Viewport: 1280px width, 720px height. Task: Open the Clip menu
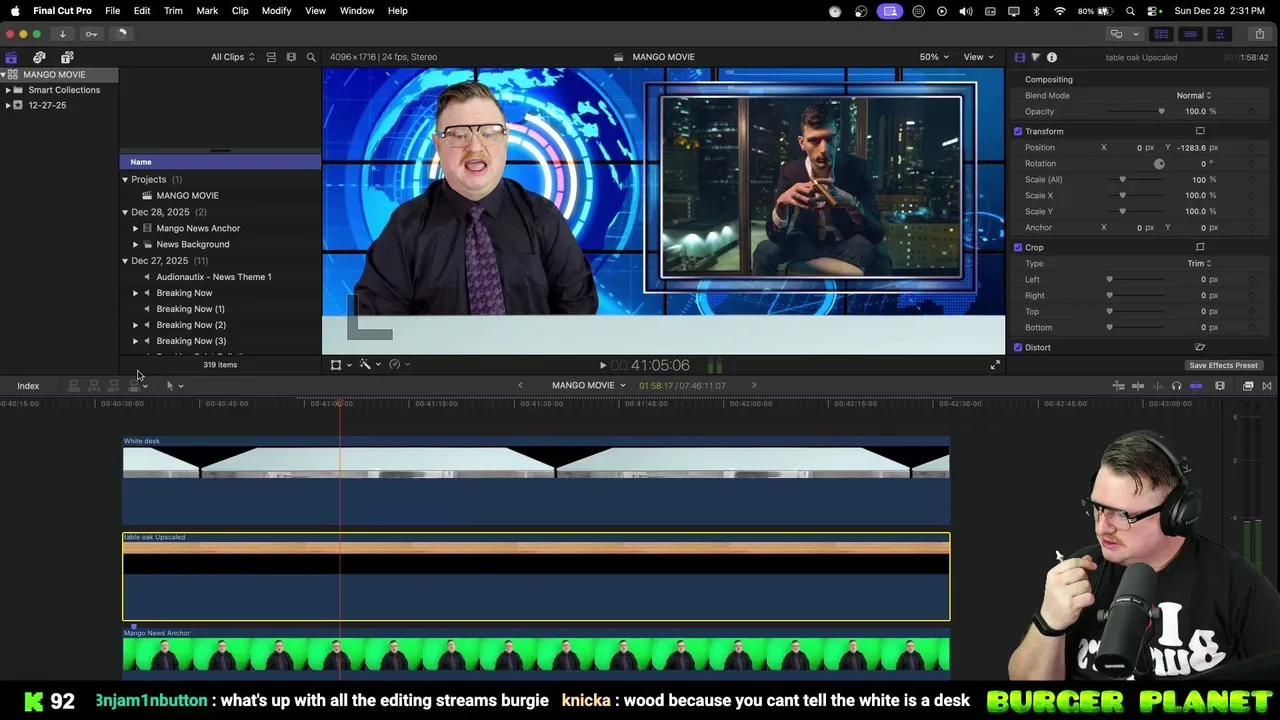(x=240, y=11)
